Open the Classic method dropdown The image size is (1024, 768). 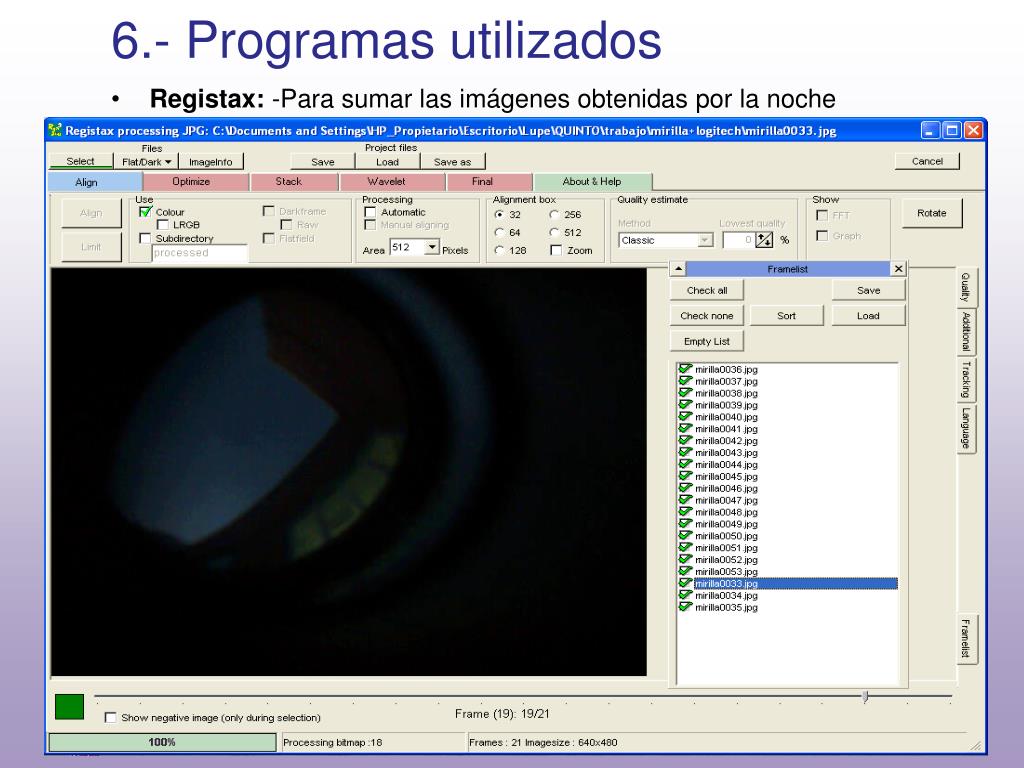[705, 240]
